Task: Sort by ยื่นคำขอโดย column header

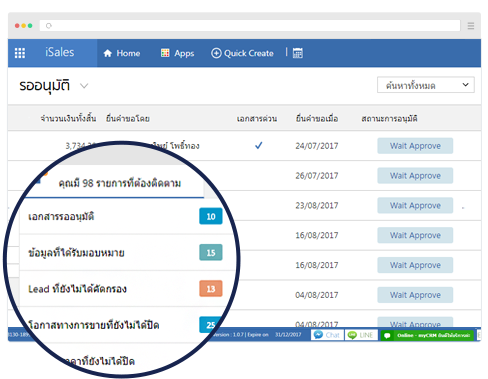Action: tap(128, 118)
